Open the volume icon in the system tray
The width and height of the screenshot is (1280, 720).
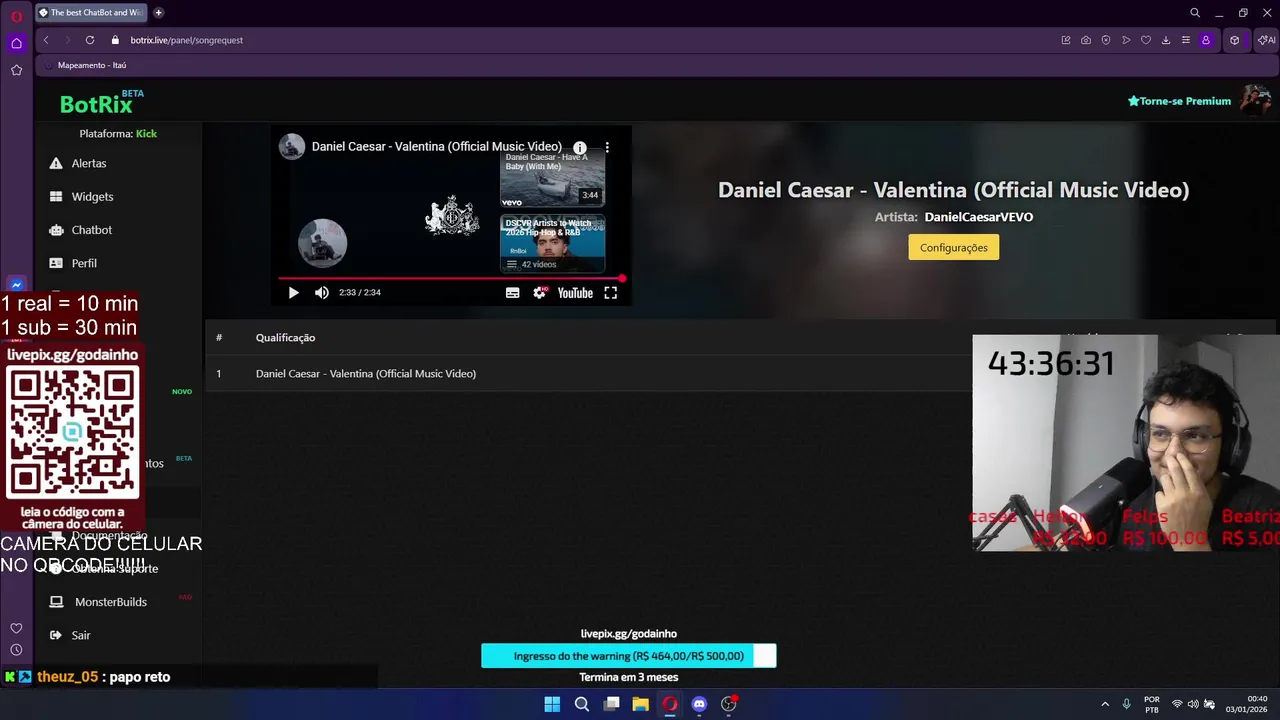pyautogui.click(x=1193, y=704)
